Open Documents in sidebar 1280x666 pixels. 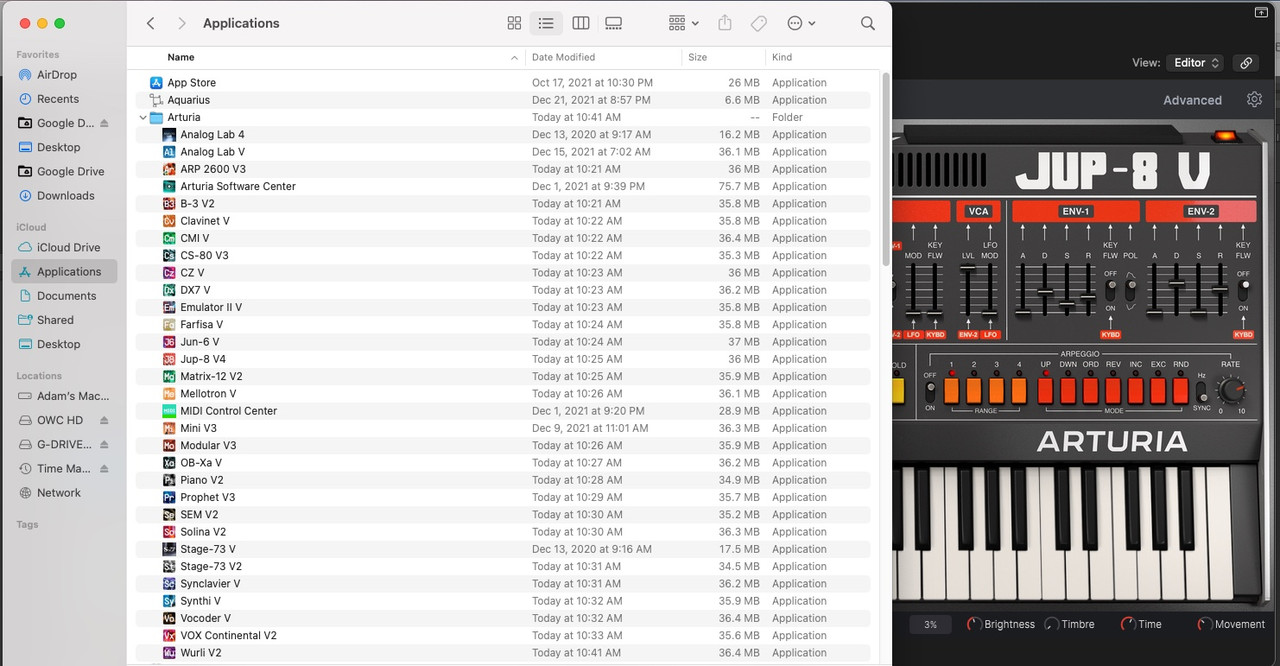tap(64, 296)
